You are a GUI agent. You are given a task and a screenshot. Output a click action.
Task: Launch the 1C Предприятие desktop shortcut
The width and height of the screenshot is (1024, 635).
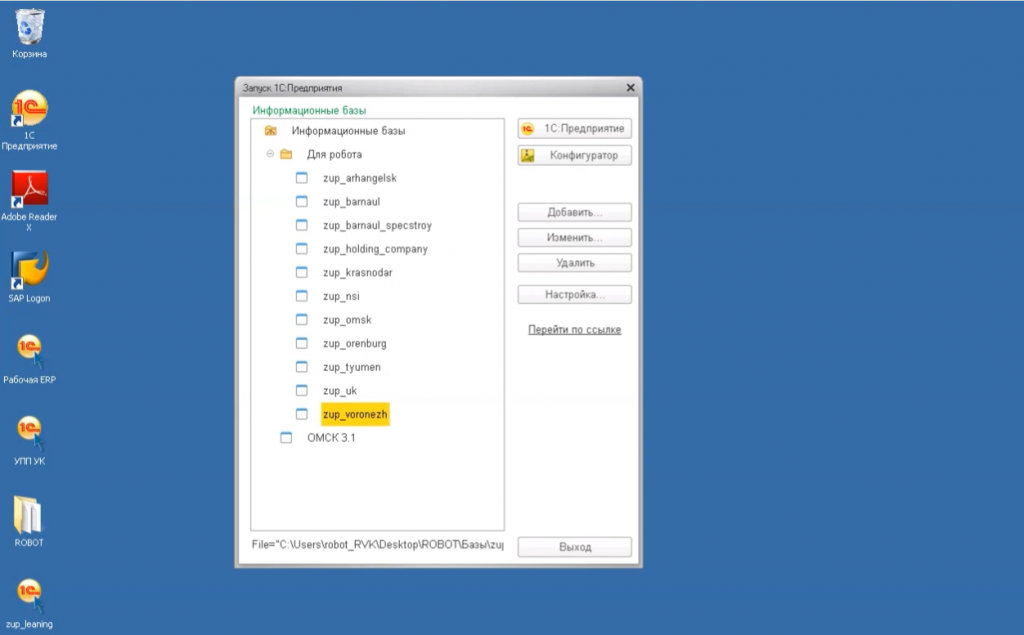coord(29,120)
